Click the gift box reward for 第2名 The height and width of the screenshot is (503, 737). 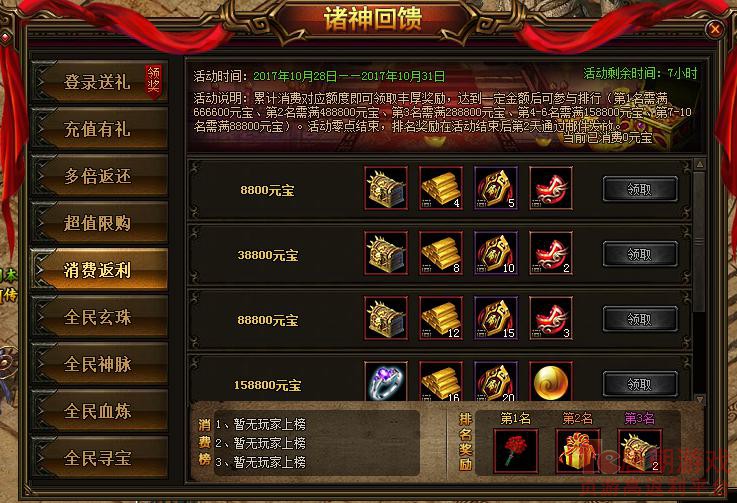point(578,450)
